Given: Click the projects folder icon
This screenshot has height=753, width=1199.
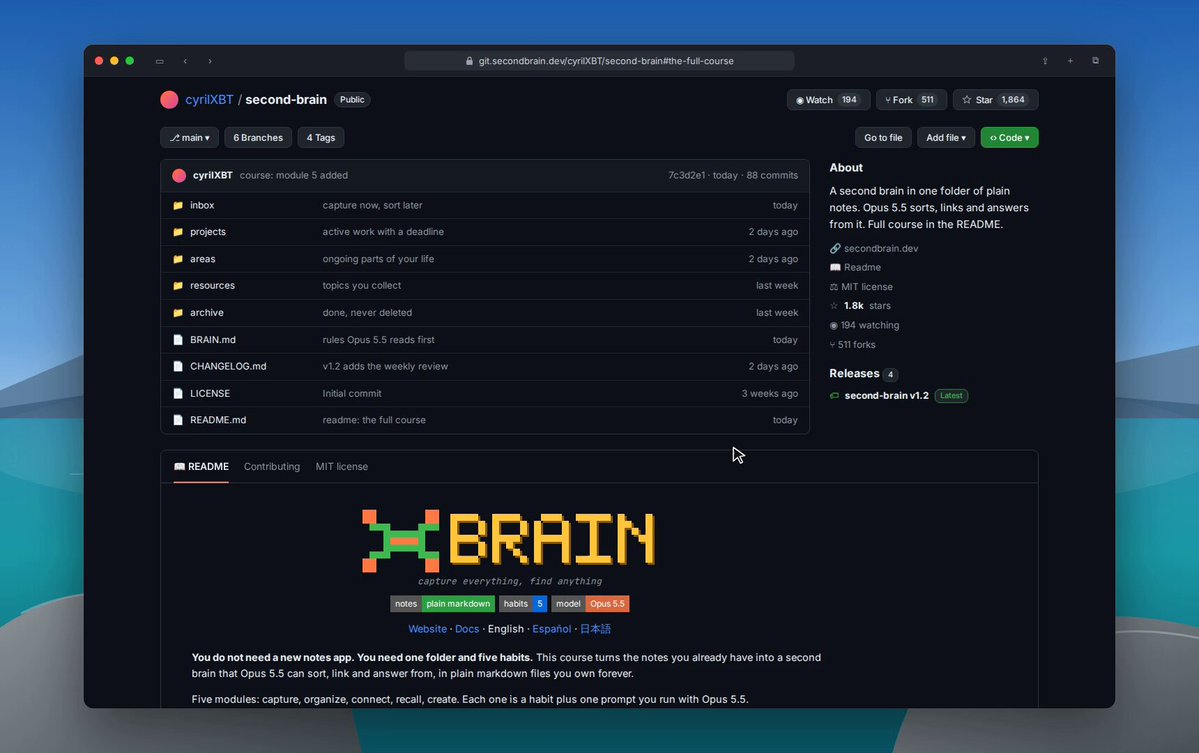Looking at the screenshot, I should [178, 232].
